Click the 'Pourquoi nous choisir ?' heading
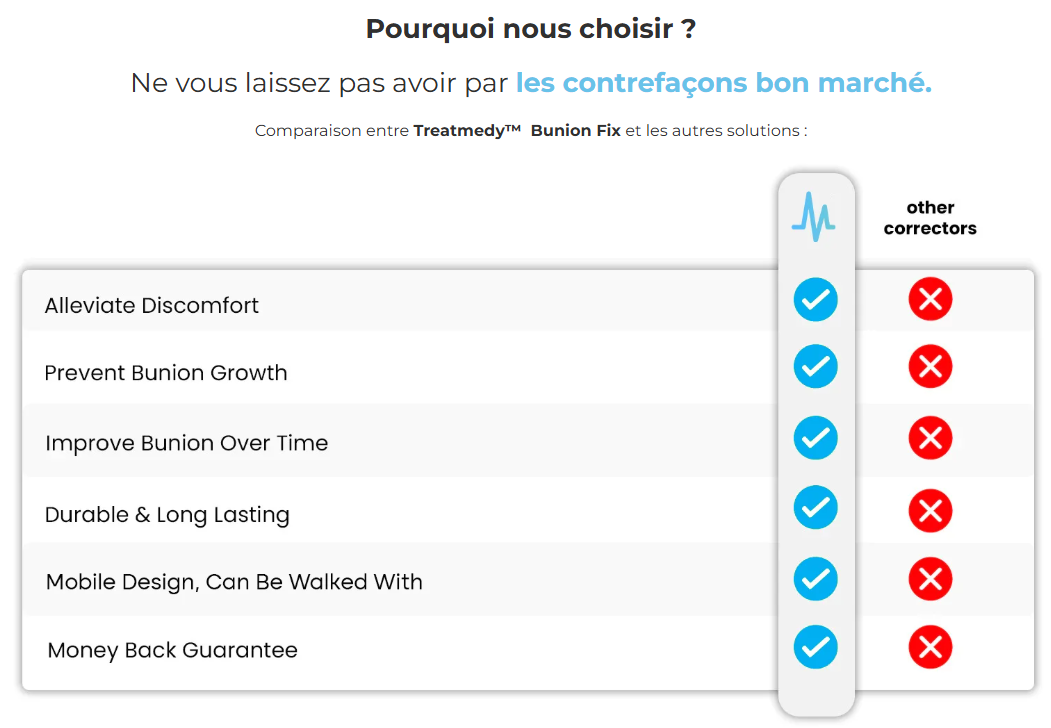Image resolution: width=1051 pixels, height=728 pixels. [531, 29]
